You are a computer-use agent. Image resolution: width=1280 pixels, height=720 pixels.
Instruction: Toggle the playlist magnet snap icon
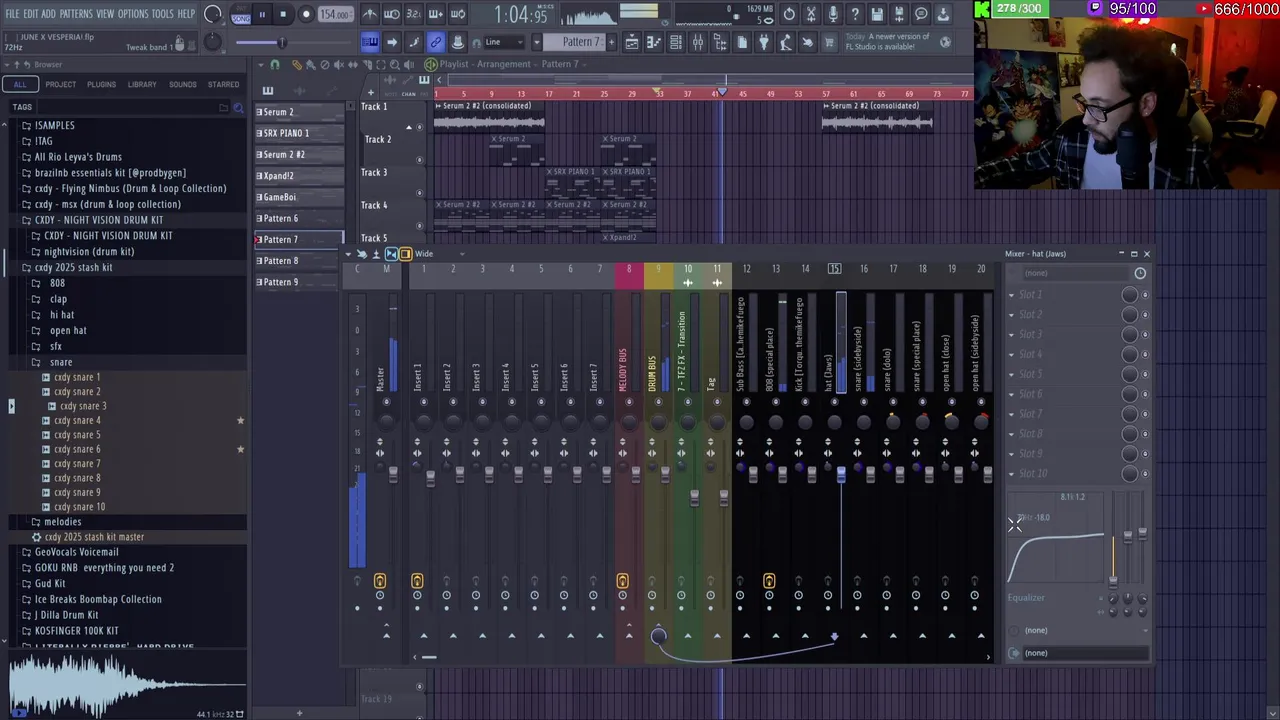pos(275,65)
